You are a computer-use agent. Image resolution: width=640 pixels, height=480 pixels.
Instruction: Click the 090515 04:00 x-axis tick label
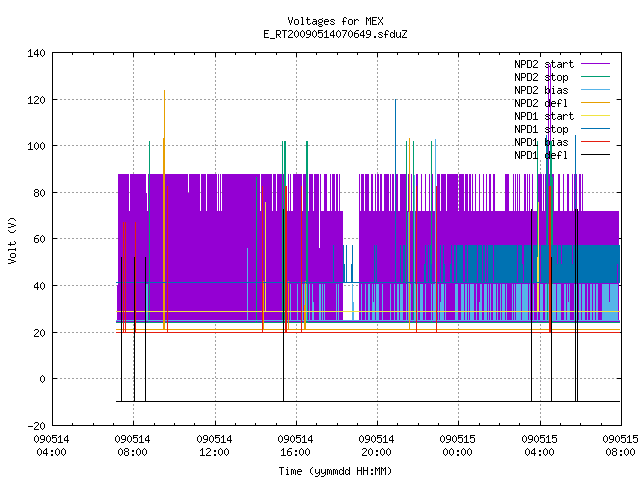[x=539, y=446]
